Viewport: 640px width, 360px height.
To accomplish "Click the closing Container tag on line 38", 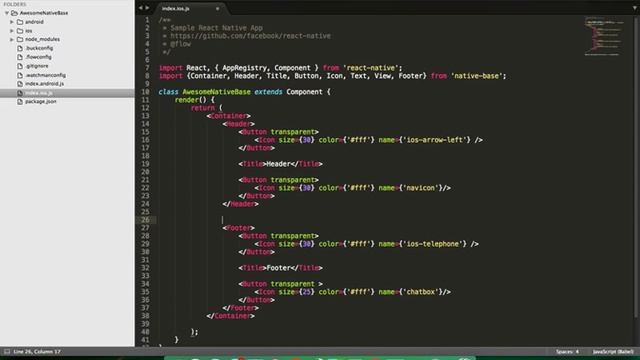I will [x=231, y=316].
